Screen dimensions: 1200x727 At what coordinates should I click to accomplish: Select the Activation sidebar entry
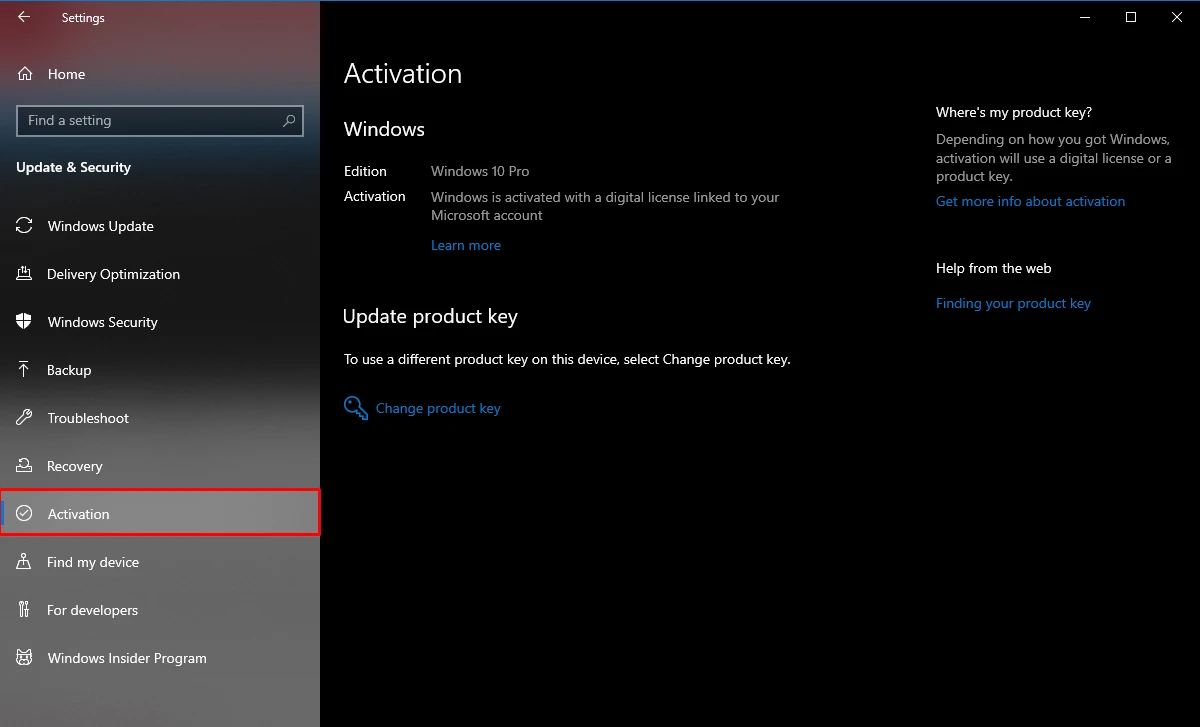(x=160, y=513)
